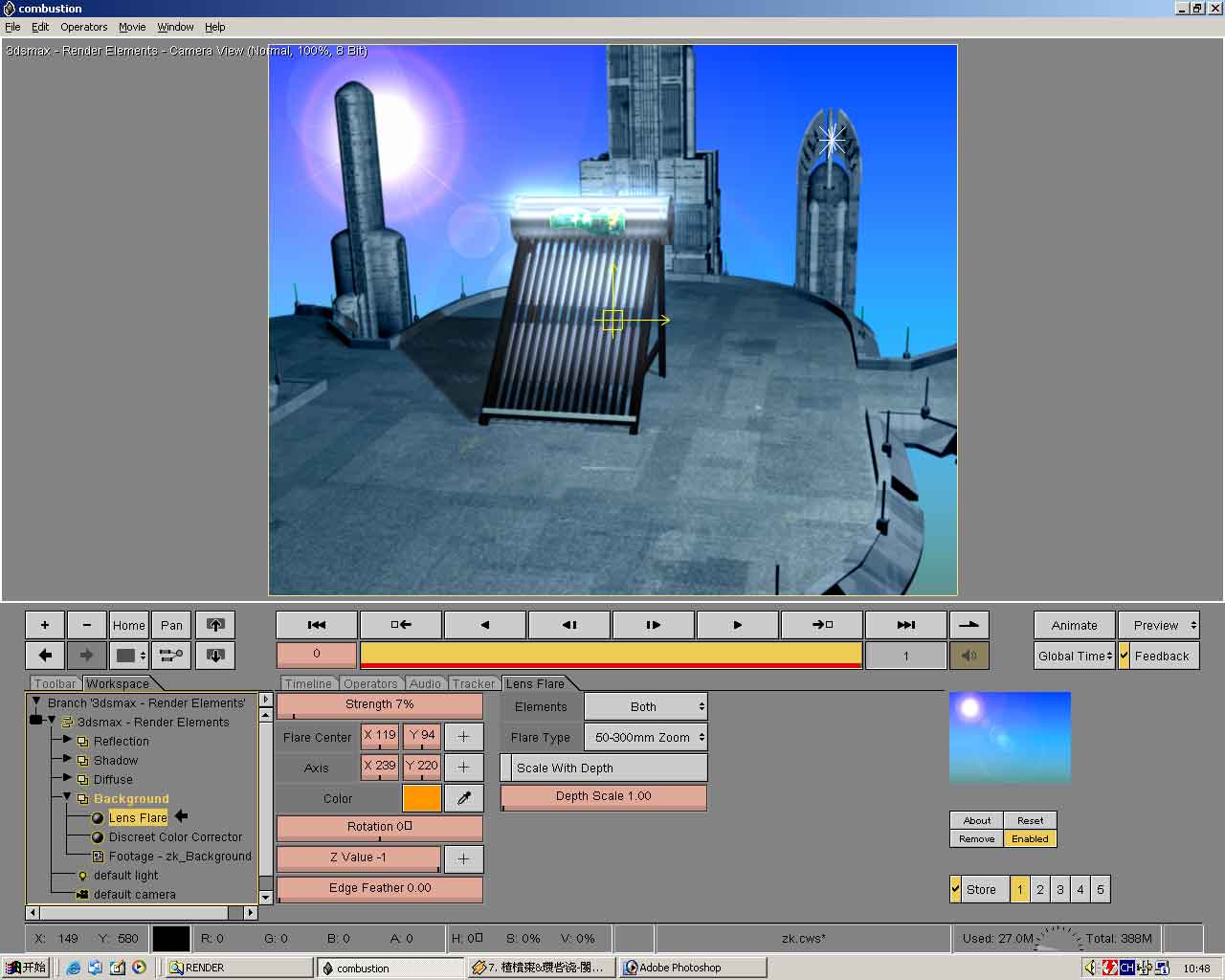The height and width of the screenshot is (980, 1225).
Task: Click the color eyedropper picker icon
Action: (464, 798)
